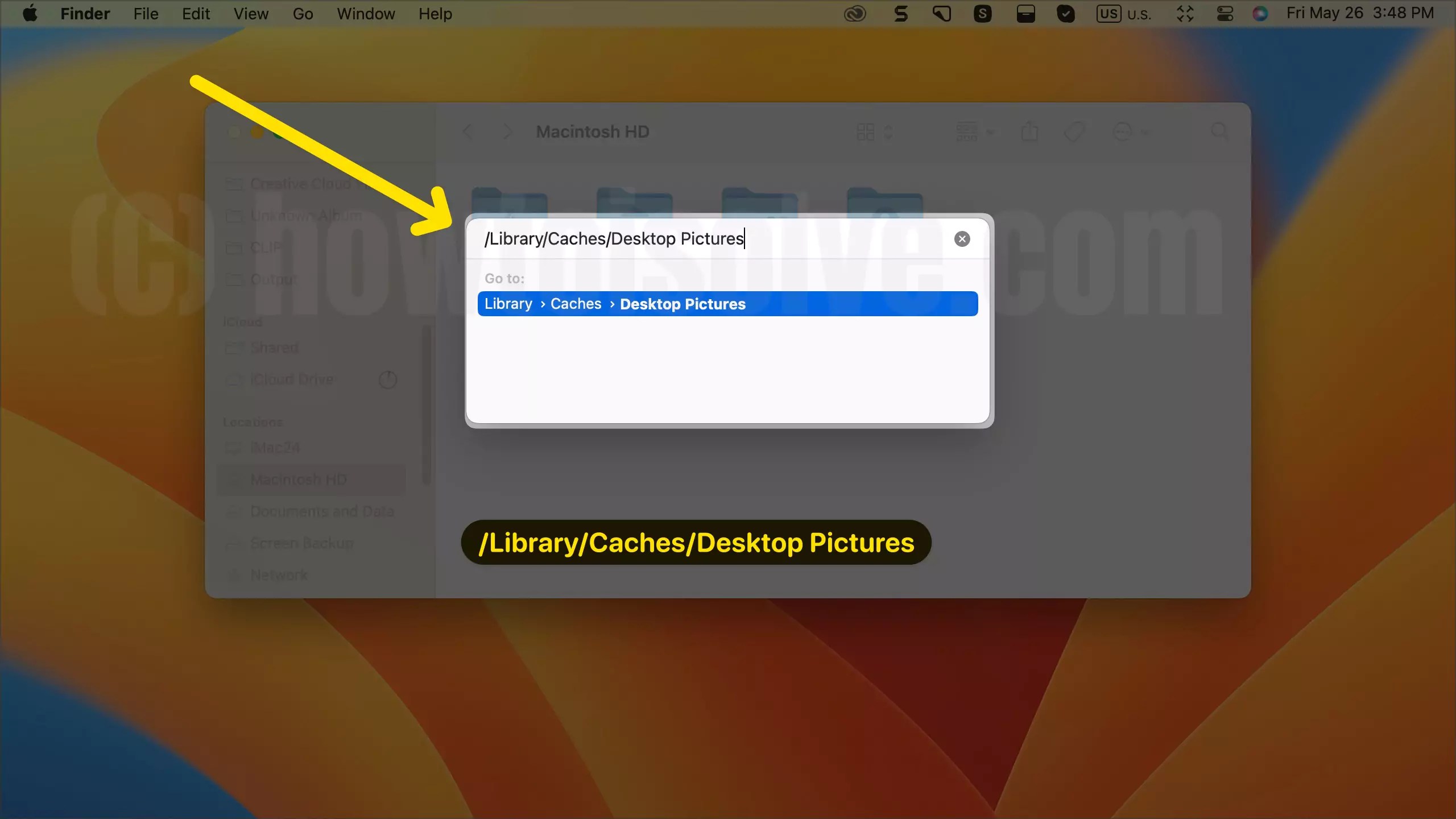Switch to icon grid view in toolbar
The image size is (1456, 819).
tap(865, 131)
